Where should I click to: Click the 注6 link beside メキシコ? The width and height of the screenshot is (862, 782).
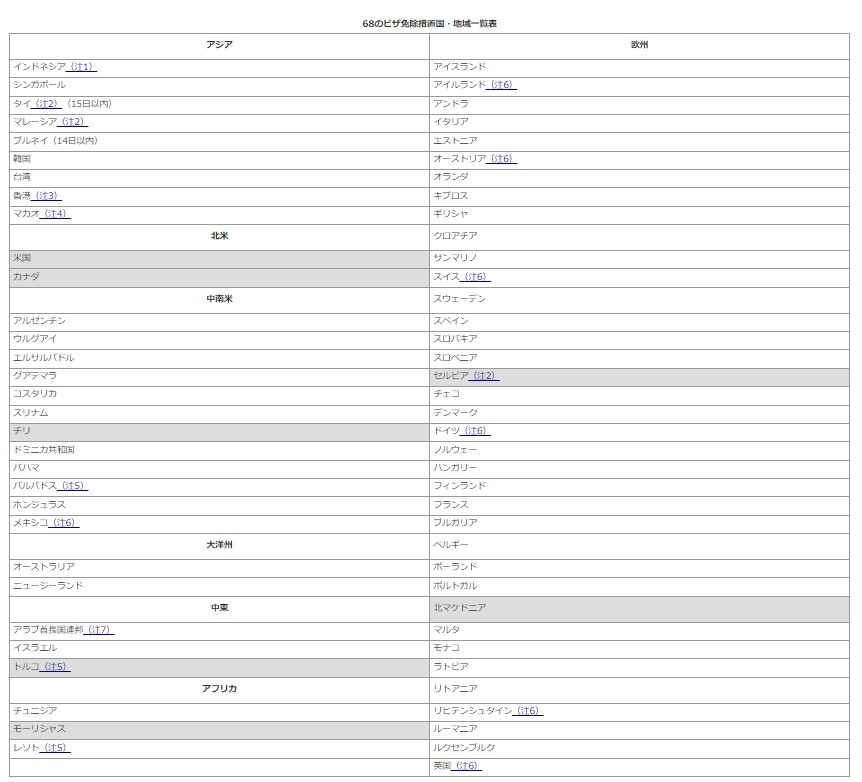pos(64,523)
